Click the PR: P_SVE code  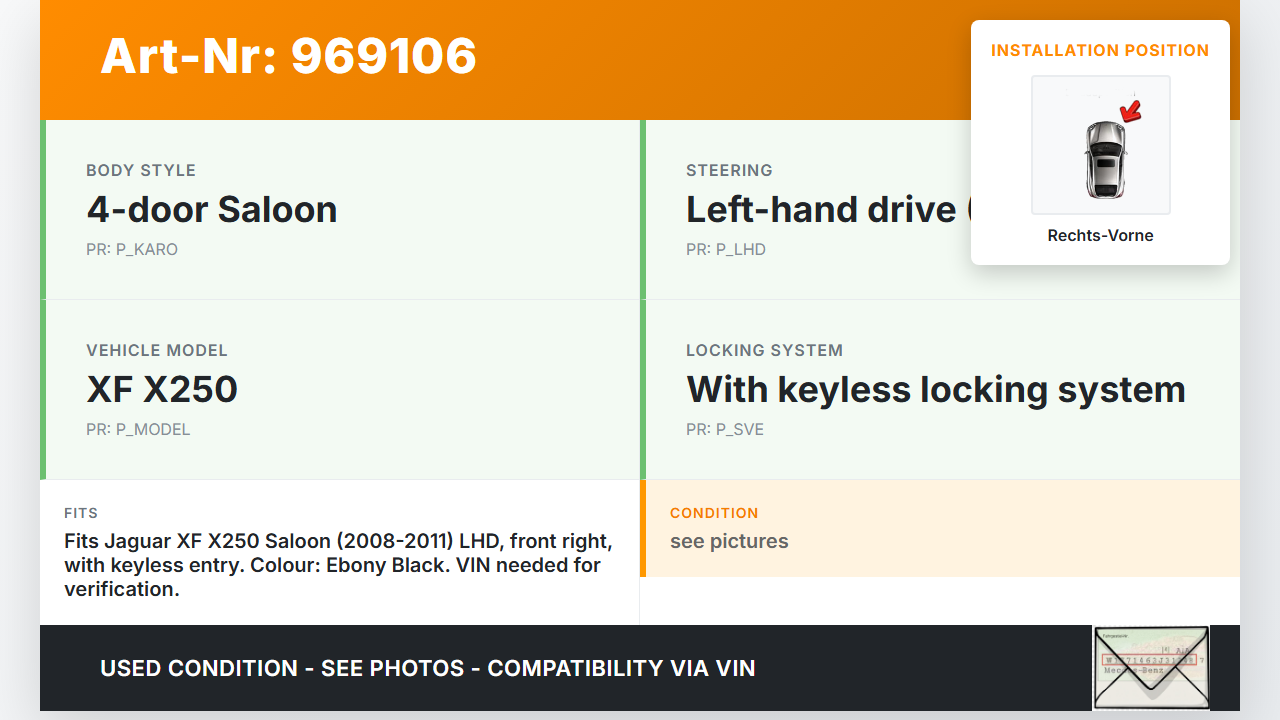tap(725, 429)
